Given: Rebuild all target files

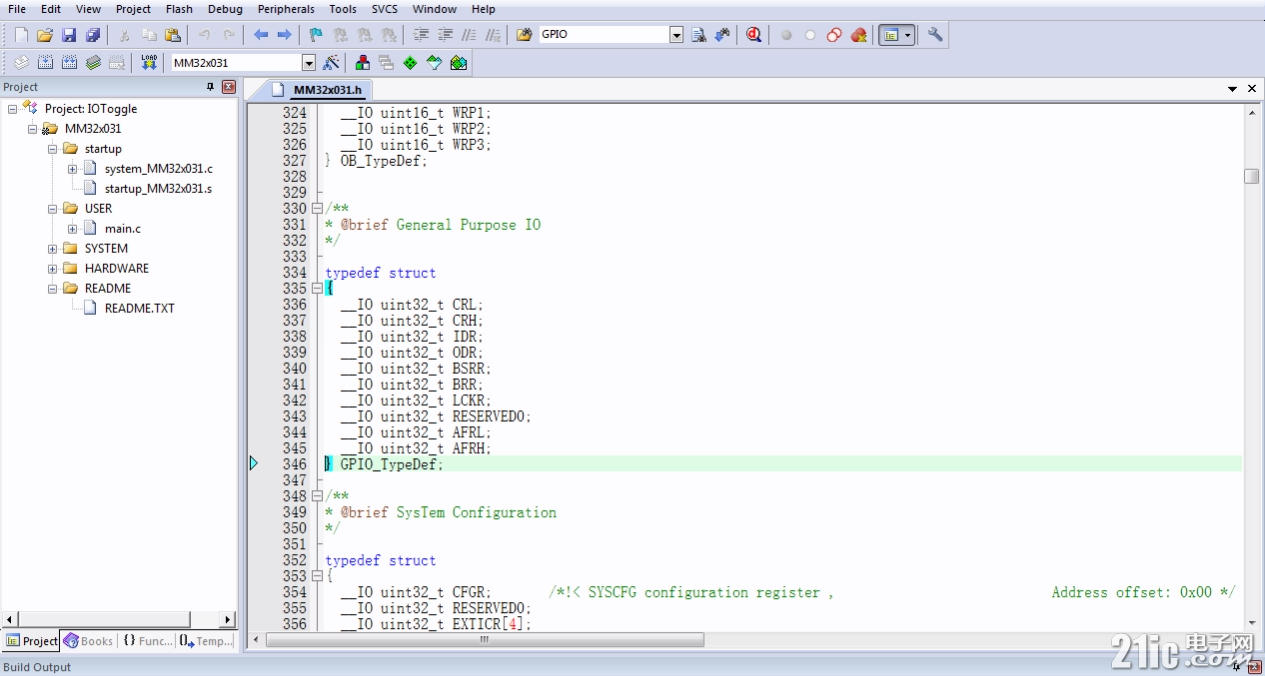Looking at the screenshot, I should 69,63.
